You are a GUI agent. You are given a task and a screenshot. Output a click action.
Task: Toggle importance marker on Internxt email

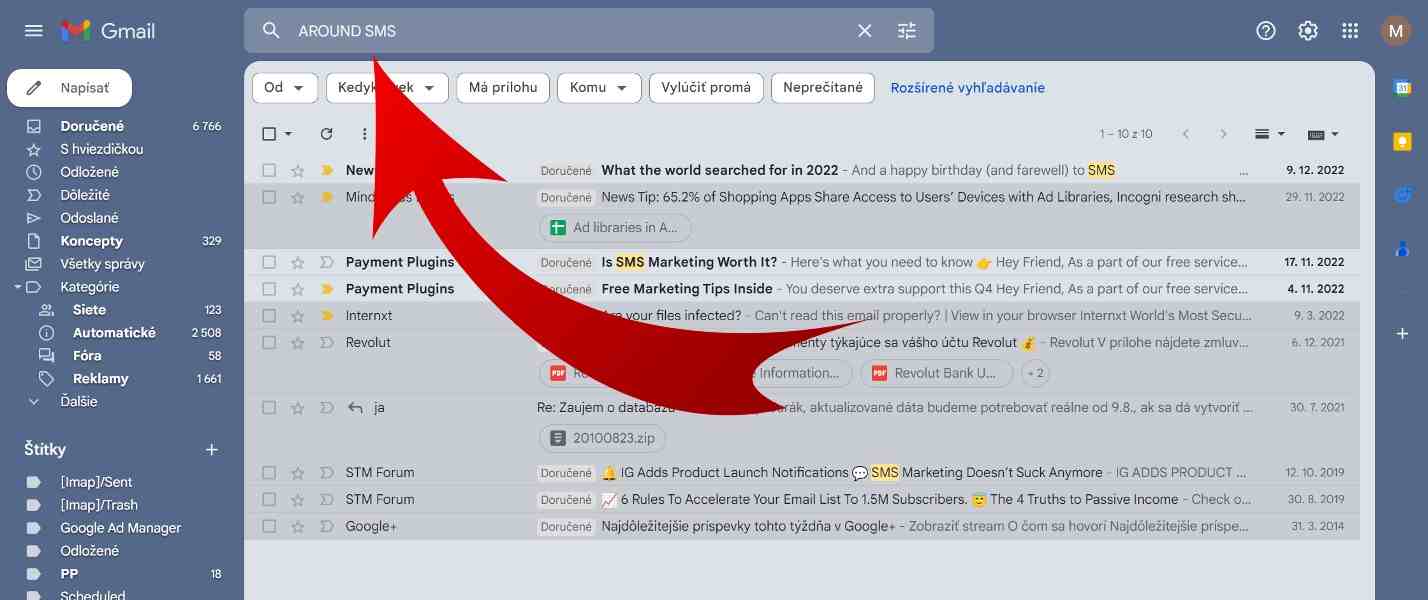326,315
